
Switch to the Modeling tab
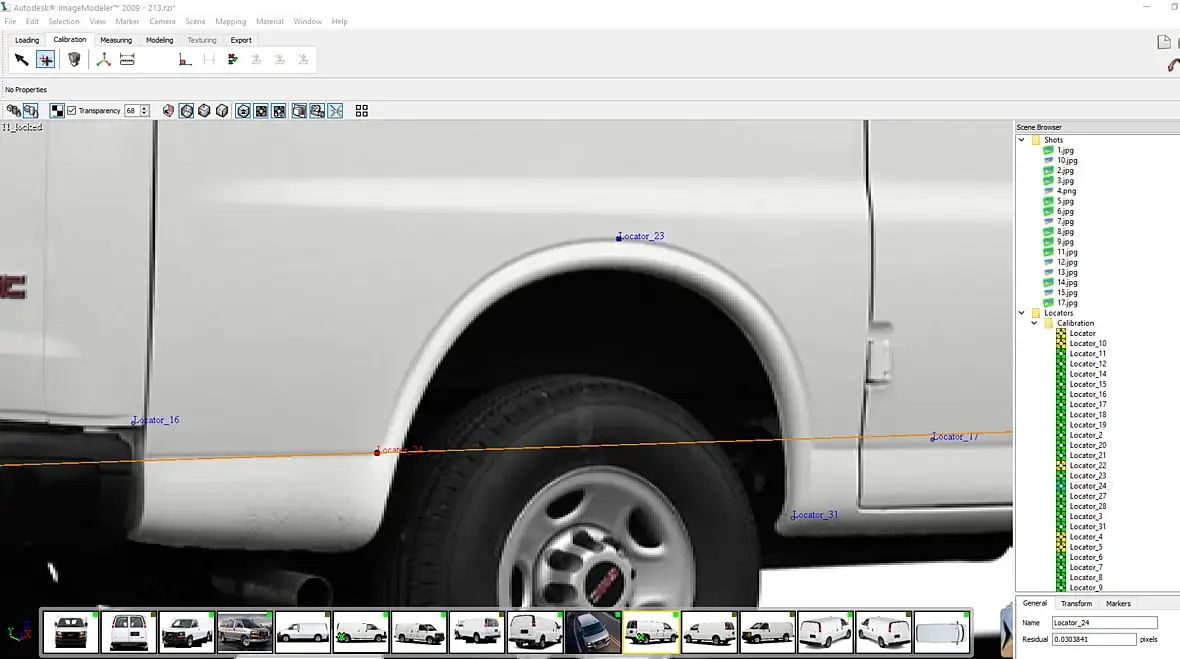tap(160, 40)
